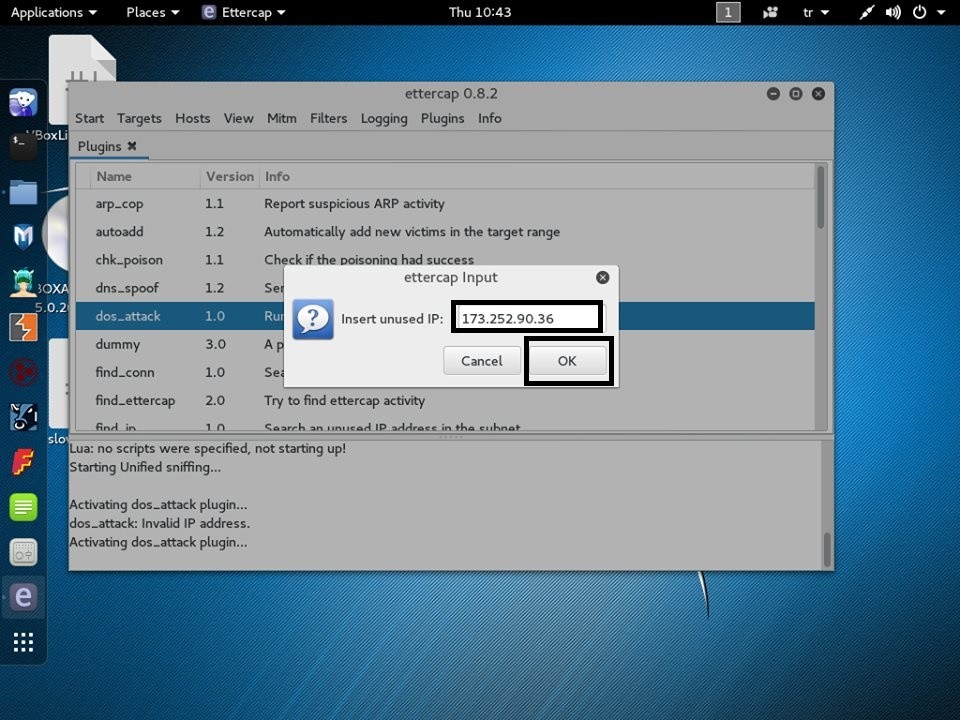Screen dimensions: 960x720
Task: Launch the red Maltego dock icon
Action: (23, 372)
